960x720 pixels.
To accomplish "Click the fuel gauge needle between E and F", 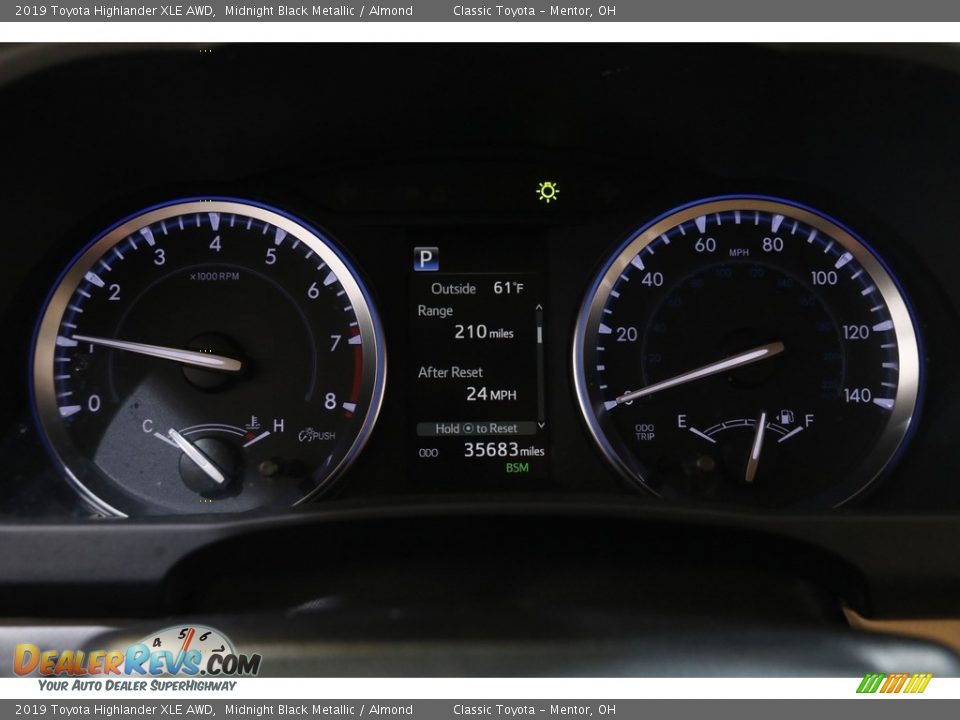I will coord(757,445).
